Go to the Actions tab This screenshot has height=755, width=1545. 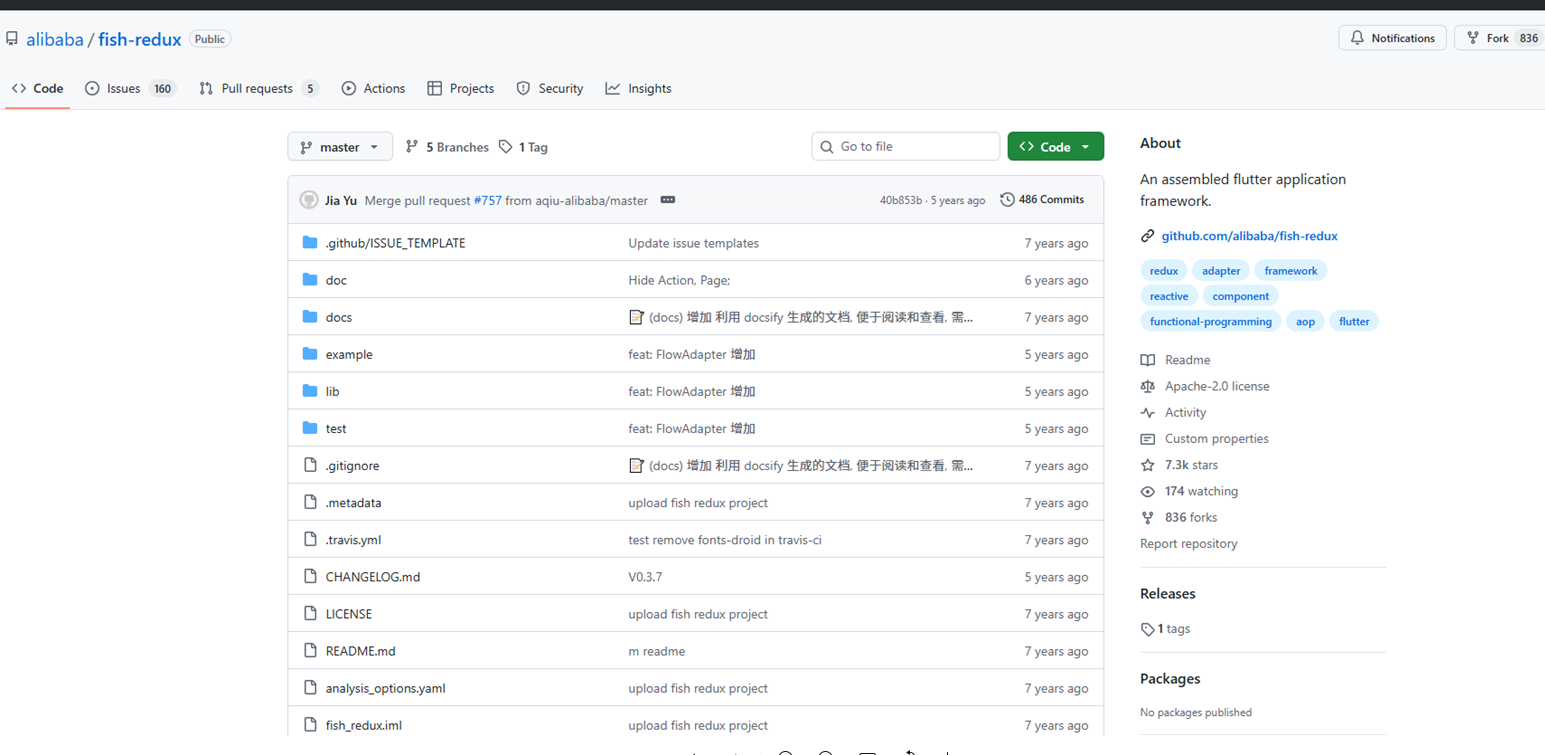pyautogui.click(x=373, y=88)
